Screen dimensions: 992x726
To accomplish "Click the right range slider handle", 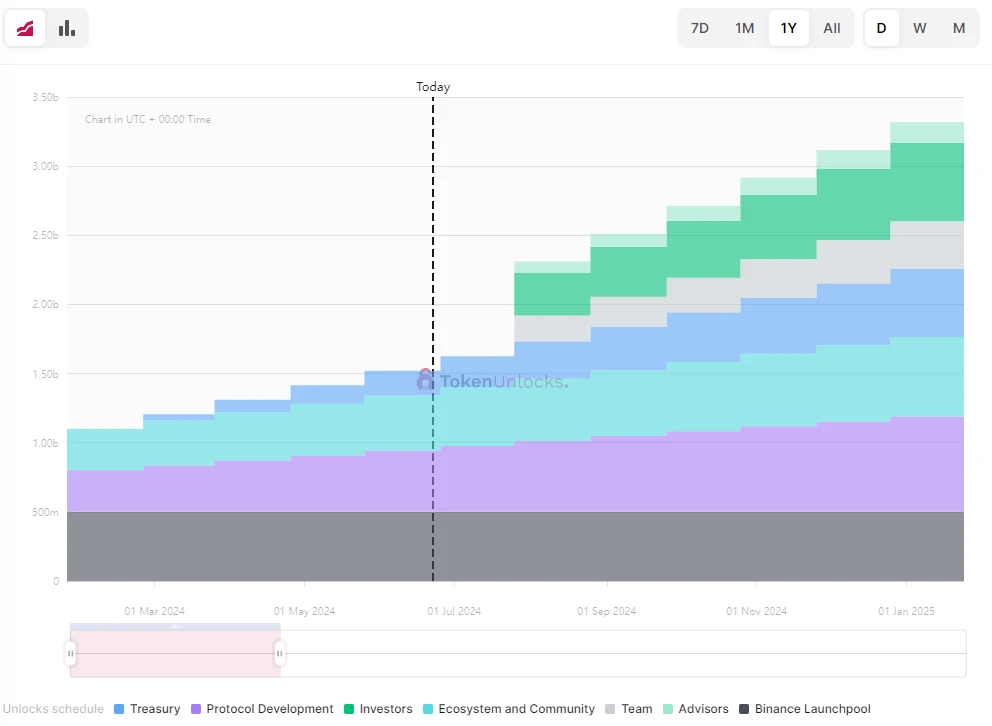I will [280, 654].
